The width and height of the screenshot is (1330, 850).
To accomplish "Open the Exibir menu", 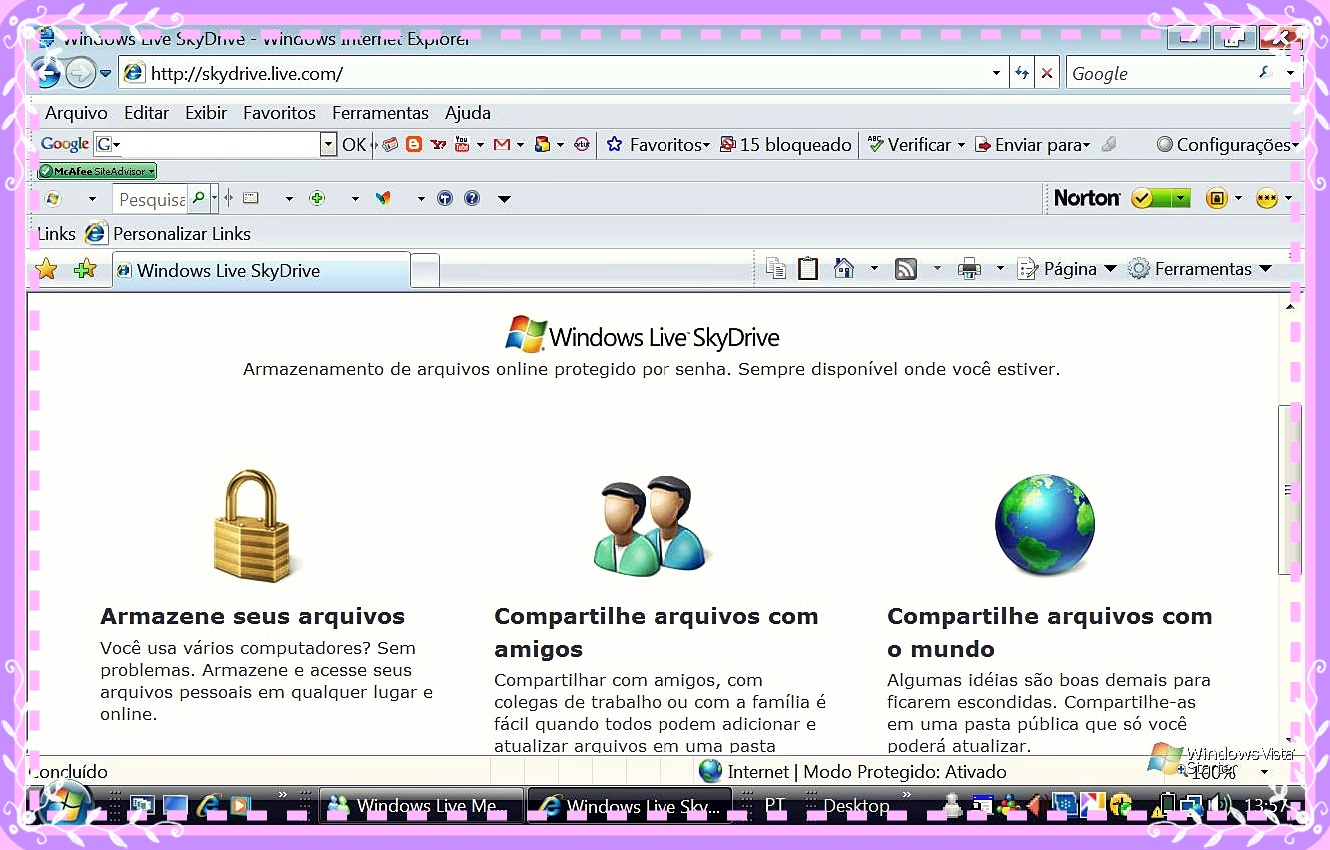I will [206, 113].
